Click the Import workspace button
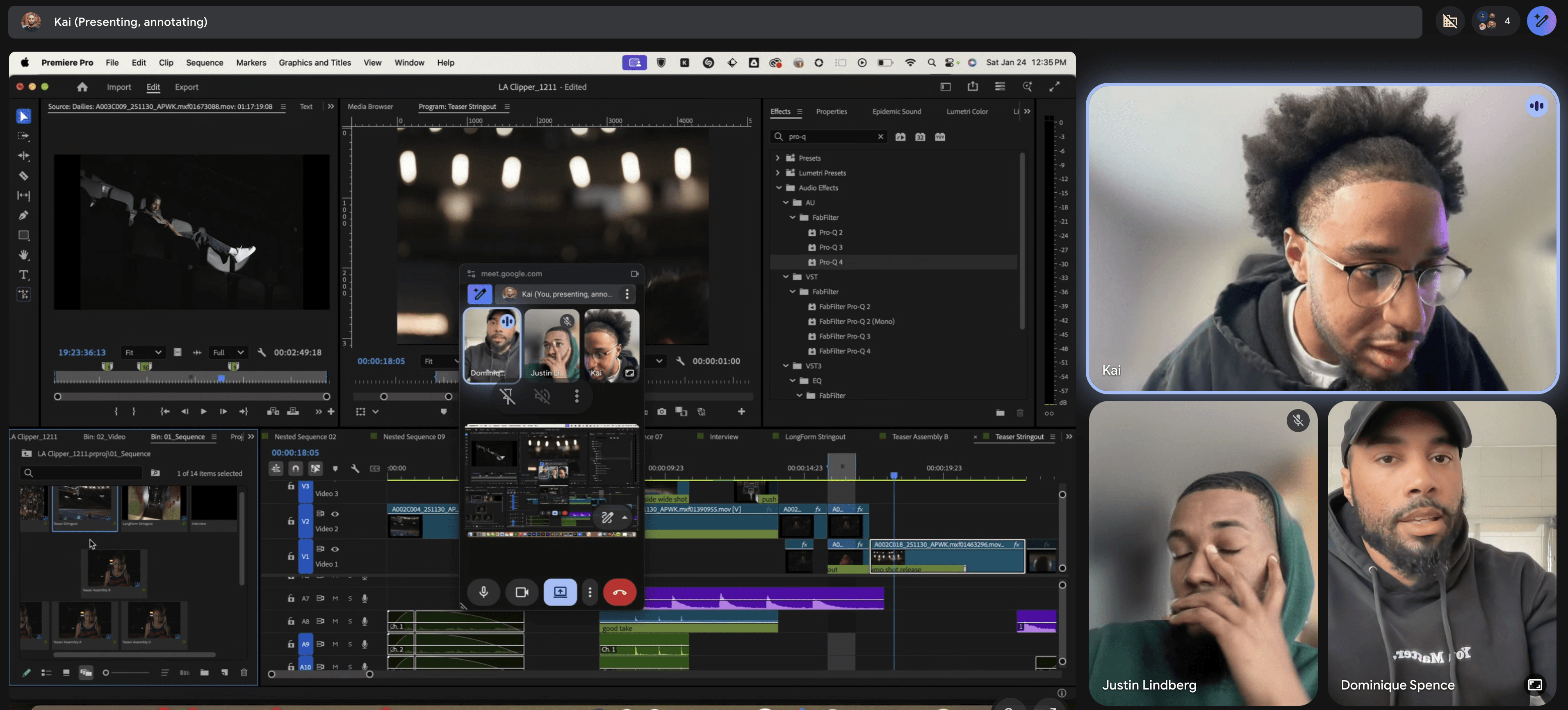The width and height of the screenshot is (1568, 710). [x=119, y=87]
